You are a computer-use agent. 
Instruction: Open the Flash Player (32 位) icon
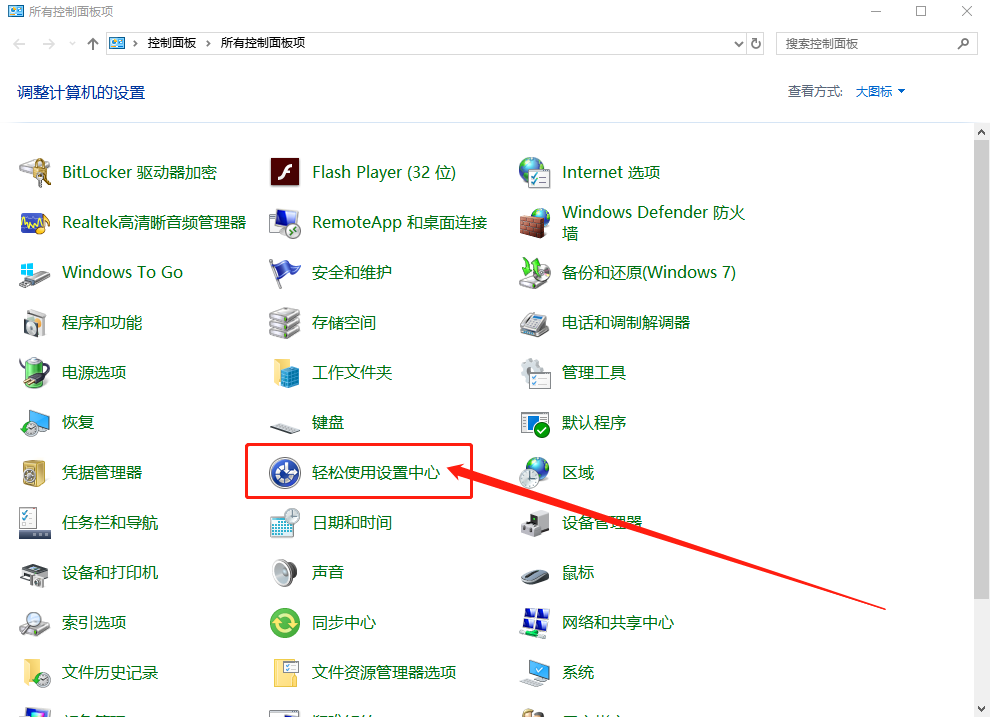click(x=285, y=172)
